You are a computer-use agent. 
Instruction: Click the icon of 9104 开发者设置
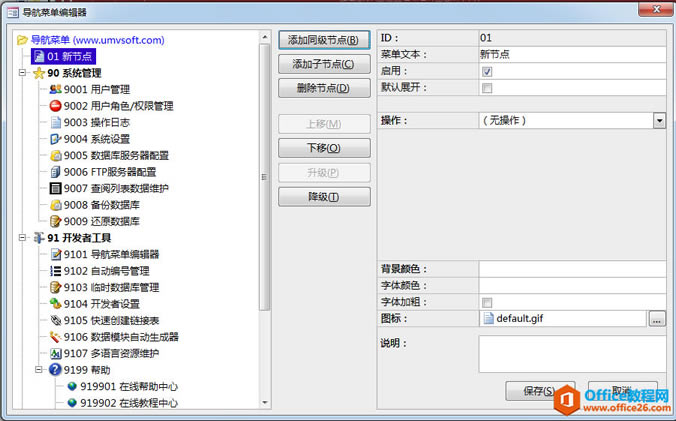[x=56, y=304]
